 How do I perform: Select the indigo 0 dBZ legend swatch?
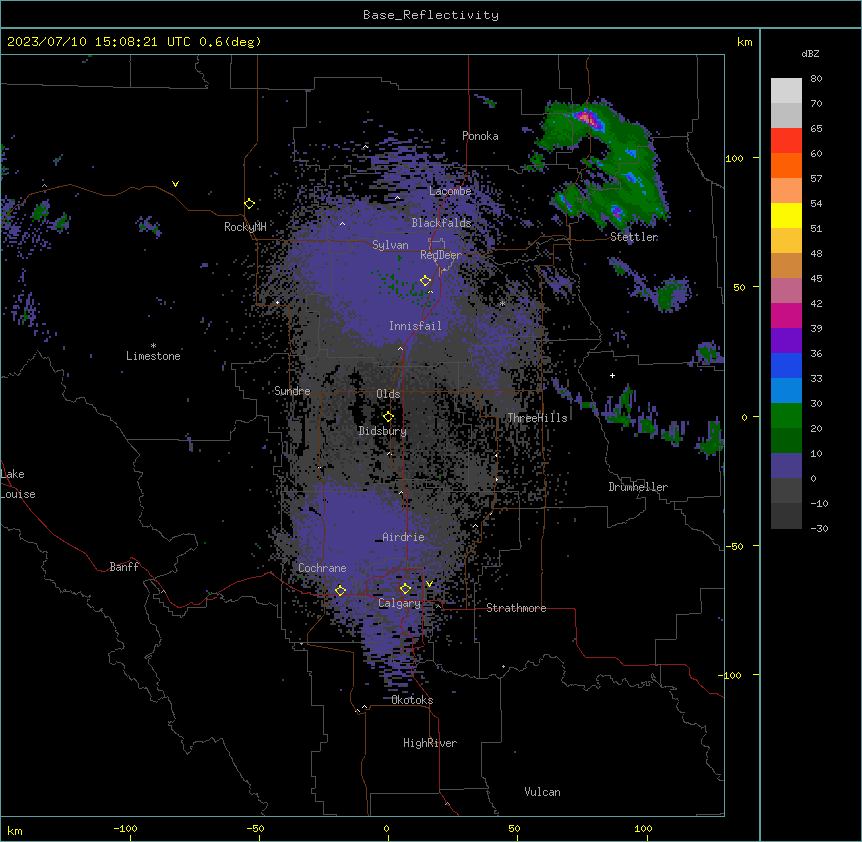pos(786,466)
